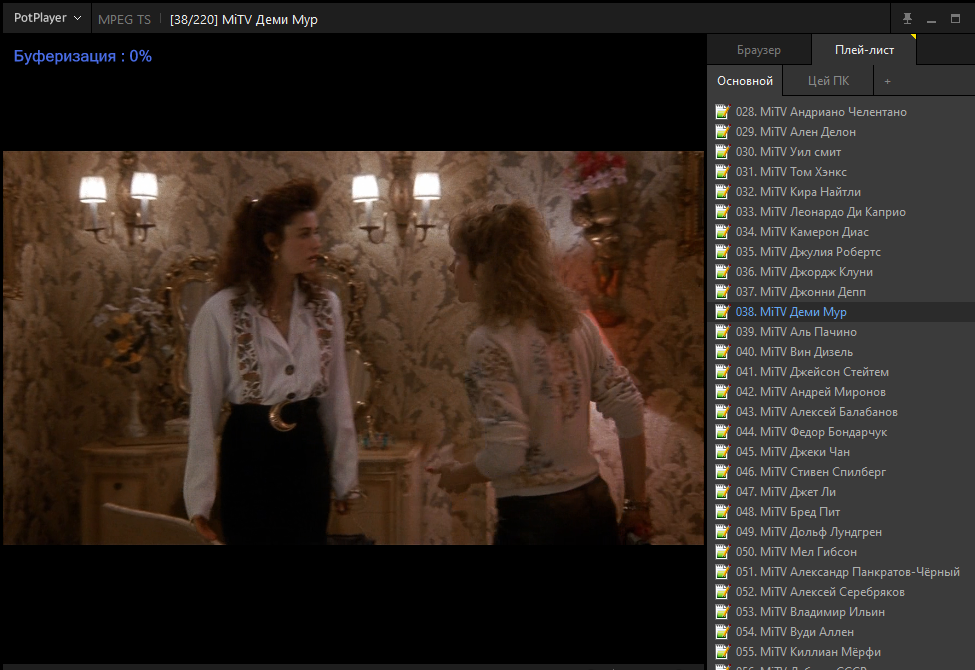
Task: Select channel 043. MiTV Алексей Балабанов
Action: point(841,412)
